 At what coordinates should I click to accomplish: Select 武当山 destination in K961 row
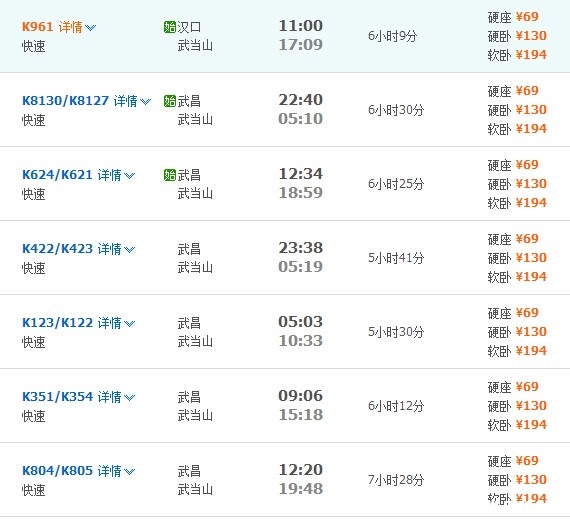click(195, 45)
